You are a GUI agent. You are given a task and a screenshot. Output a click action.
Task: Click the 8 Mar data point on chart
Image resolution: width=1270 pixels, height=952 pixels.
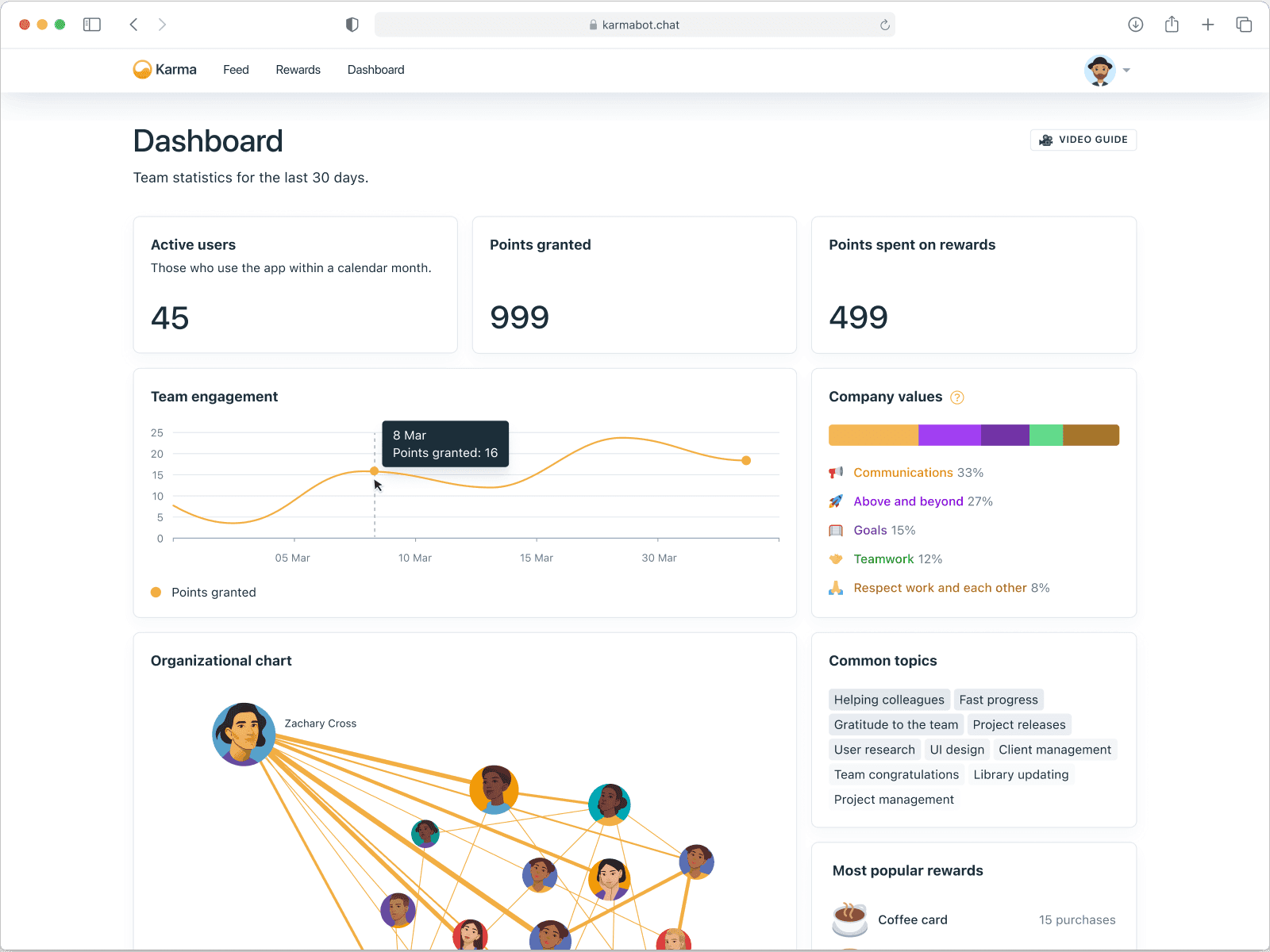click(375, 471)
